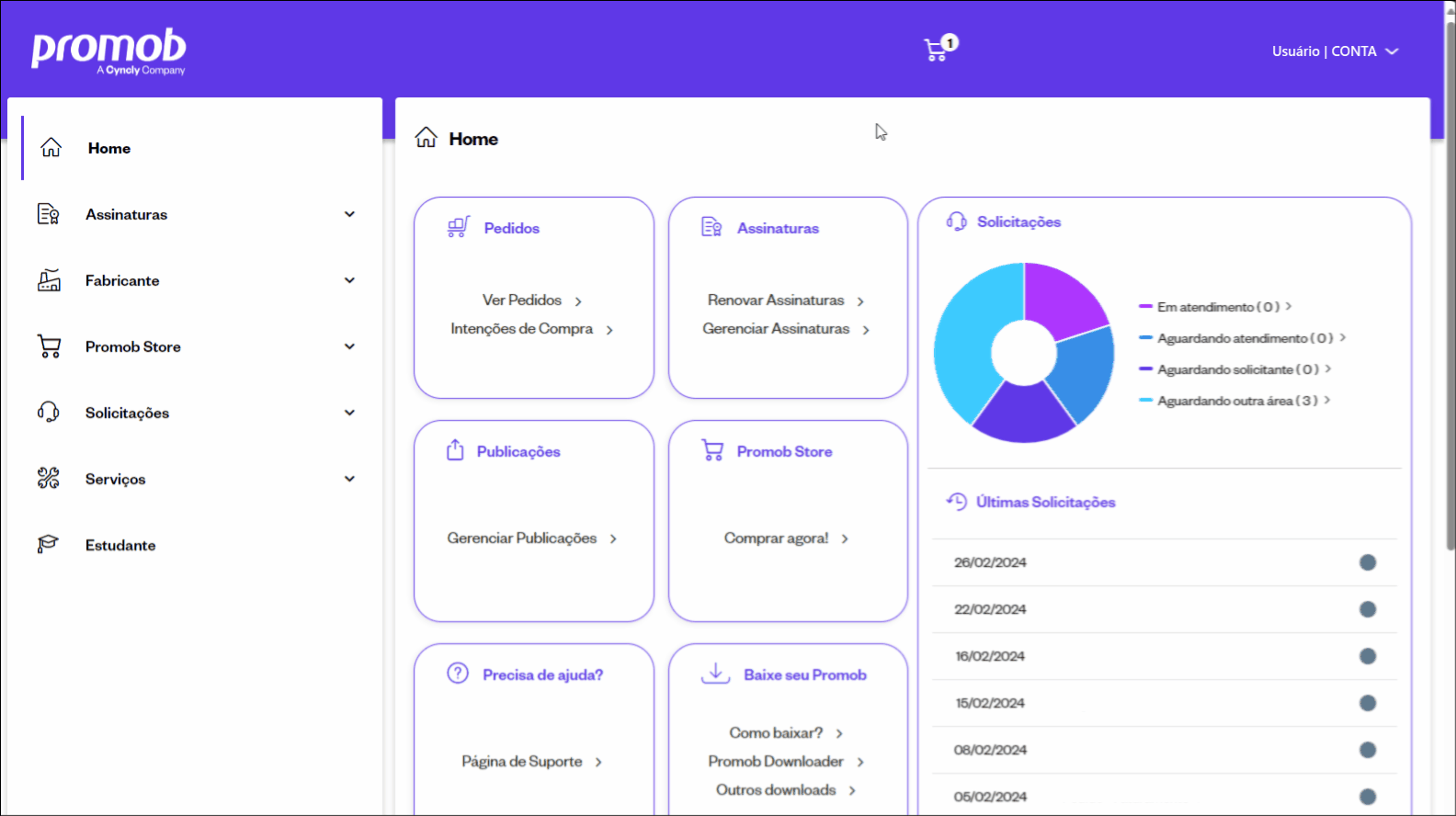Click the dark indigo bottom pie slice
This screenshot has height=816, width=1456.
pos(1023,414)
